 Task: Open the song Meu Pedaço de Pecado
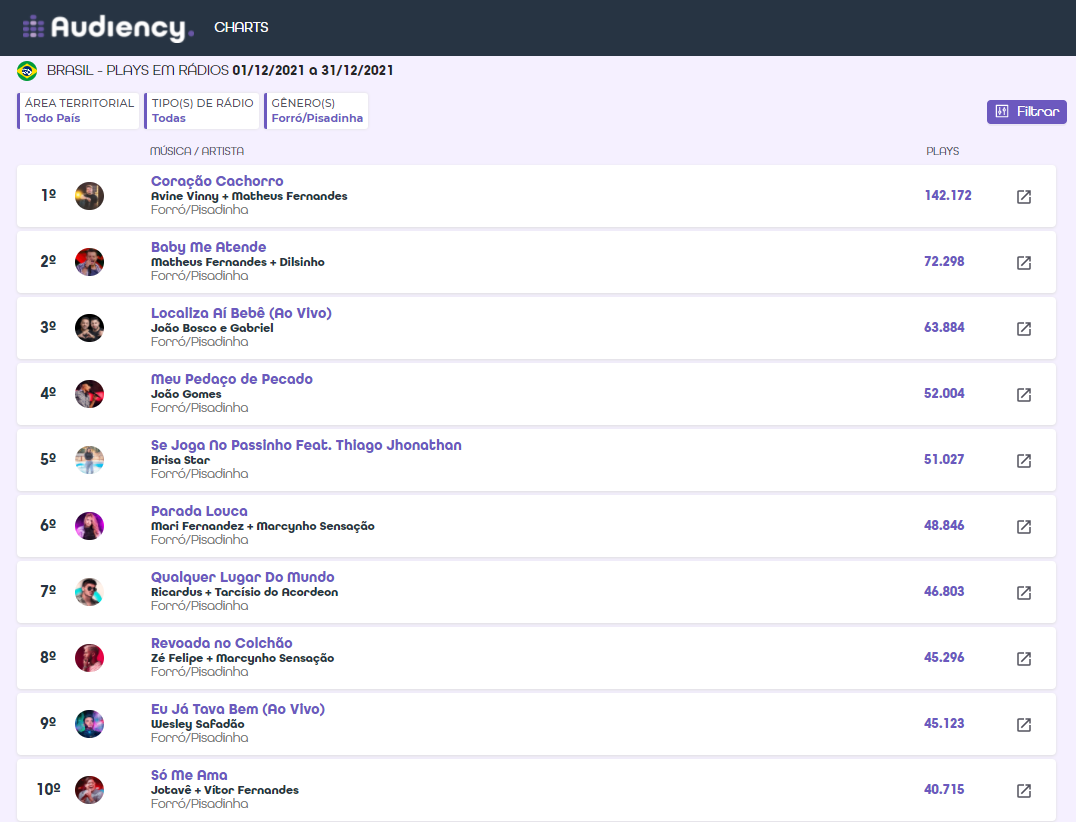click(x=232, y=379)
